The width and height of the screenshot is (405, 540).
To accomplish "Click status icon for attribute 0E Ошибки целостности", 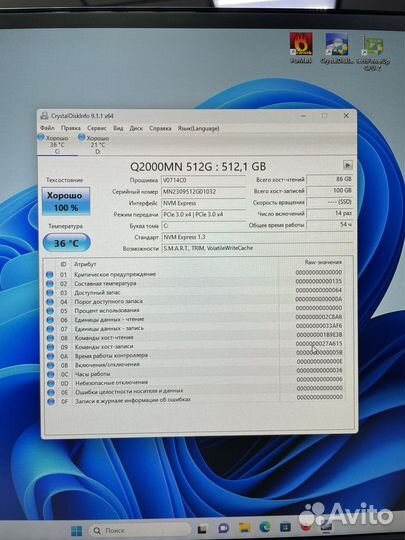I will [x=51, y=393].
